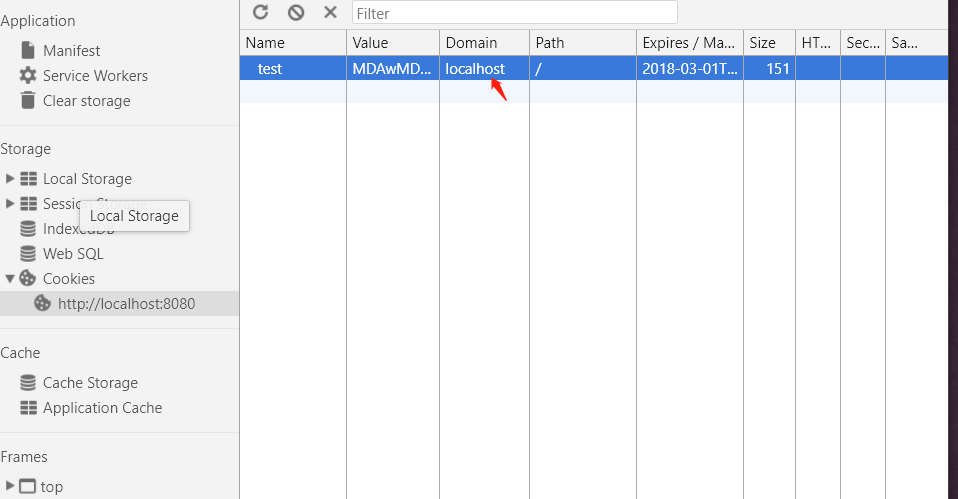Click the delete selected cookie X icon
This screenshot has width=958, height=499.
coord(330,12)
